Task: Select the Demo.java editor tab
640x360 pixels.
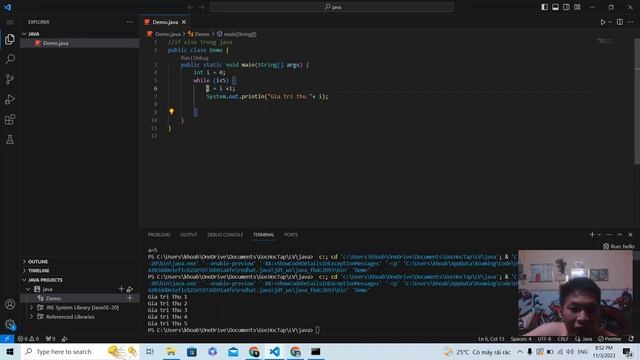Action: coord(165,22)
